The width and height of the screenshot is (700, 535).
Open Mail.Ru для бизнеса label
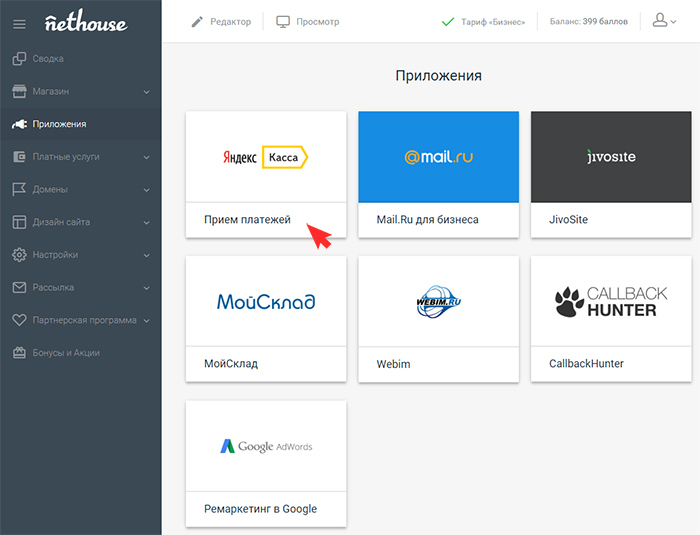[x=427, y=219]
